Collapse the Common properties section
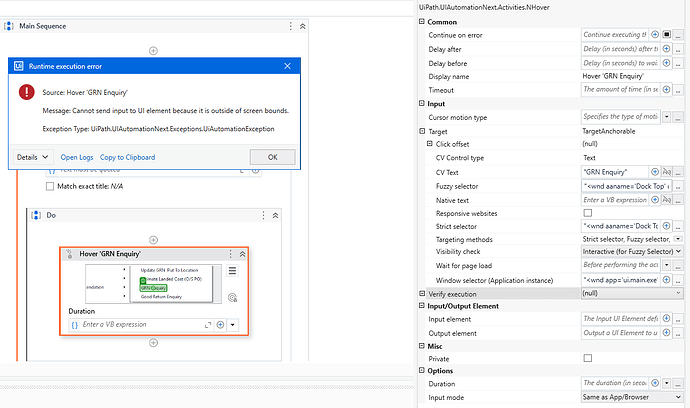The height and width of the screenshot is (408, 690). tap(422, 21)
